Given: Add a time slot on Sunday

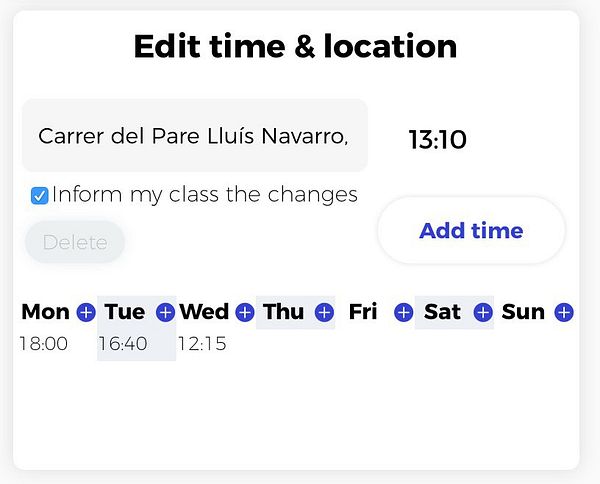Looking at the screenshot, I should coord(564,313).
